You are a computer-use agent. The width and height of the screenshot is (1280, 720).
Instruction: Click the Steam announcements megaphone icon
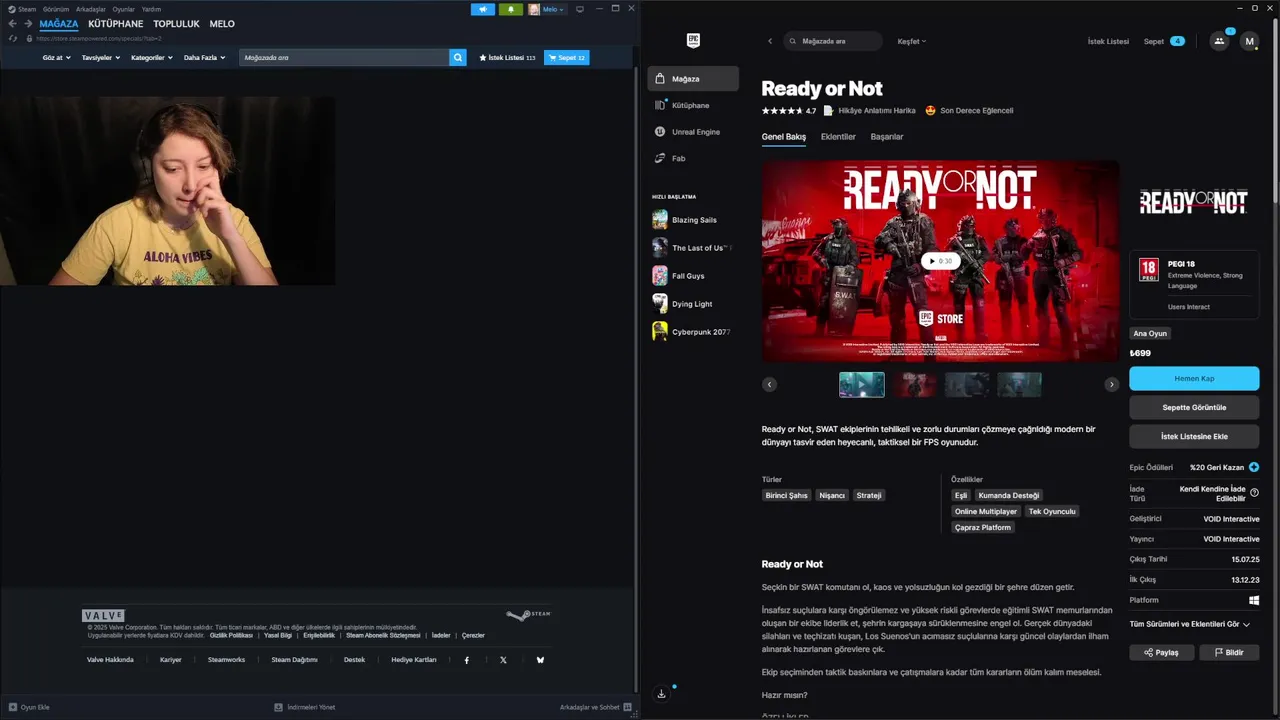(x=482, y=9)
